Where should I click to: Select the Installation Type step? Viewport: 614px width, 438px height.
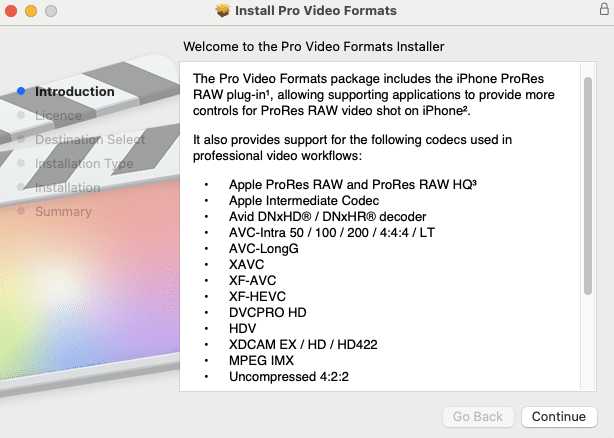click(84, 163)
